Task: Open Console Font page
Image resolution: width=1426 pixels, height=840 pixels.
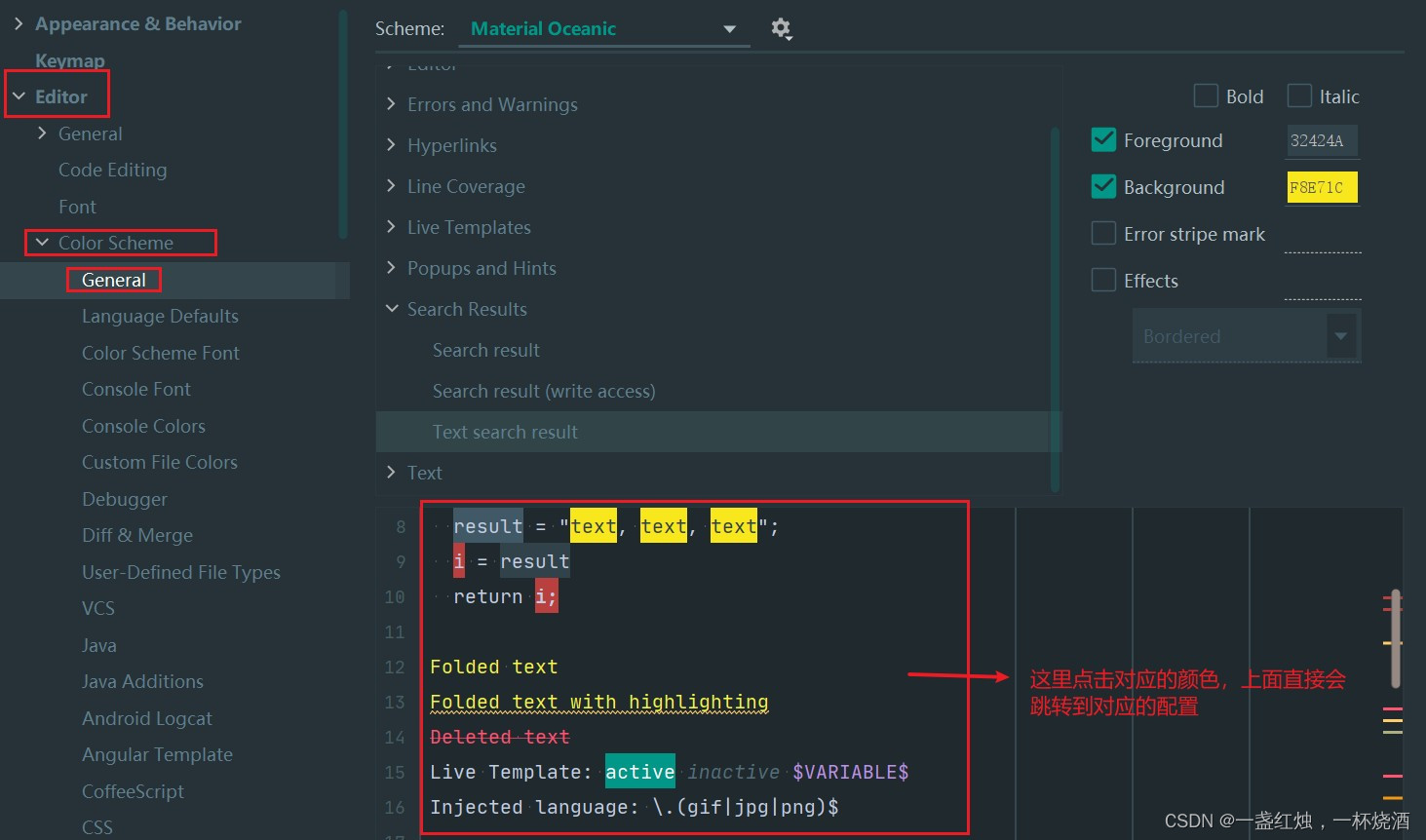Action: coord(136,389)
